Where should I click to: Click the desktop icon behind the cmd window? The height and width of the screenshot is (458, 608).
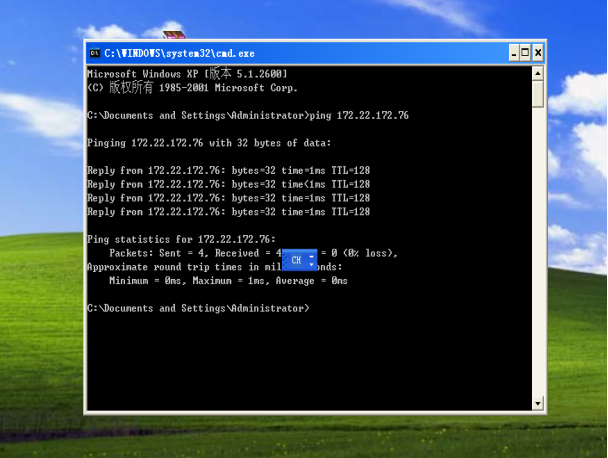click(x=174, y=35)
